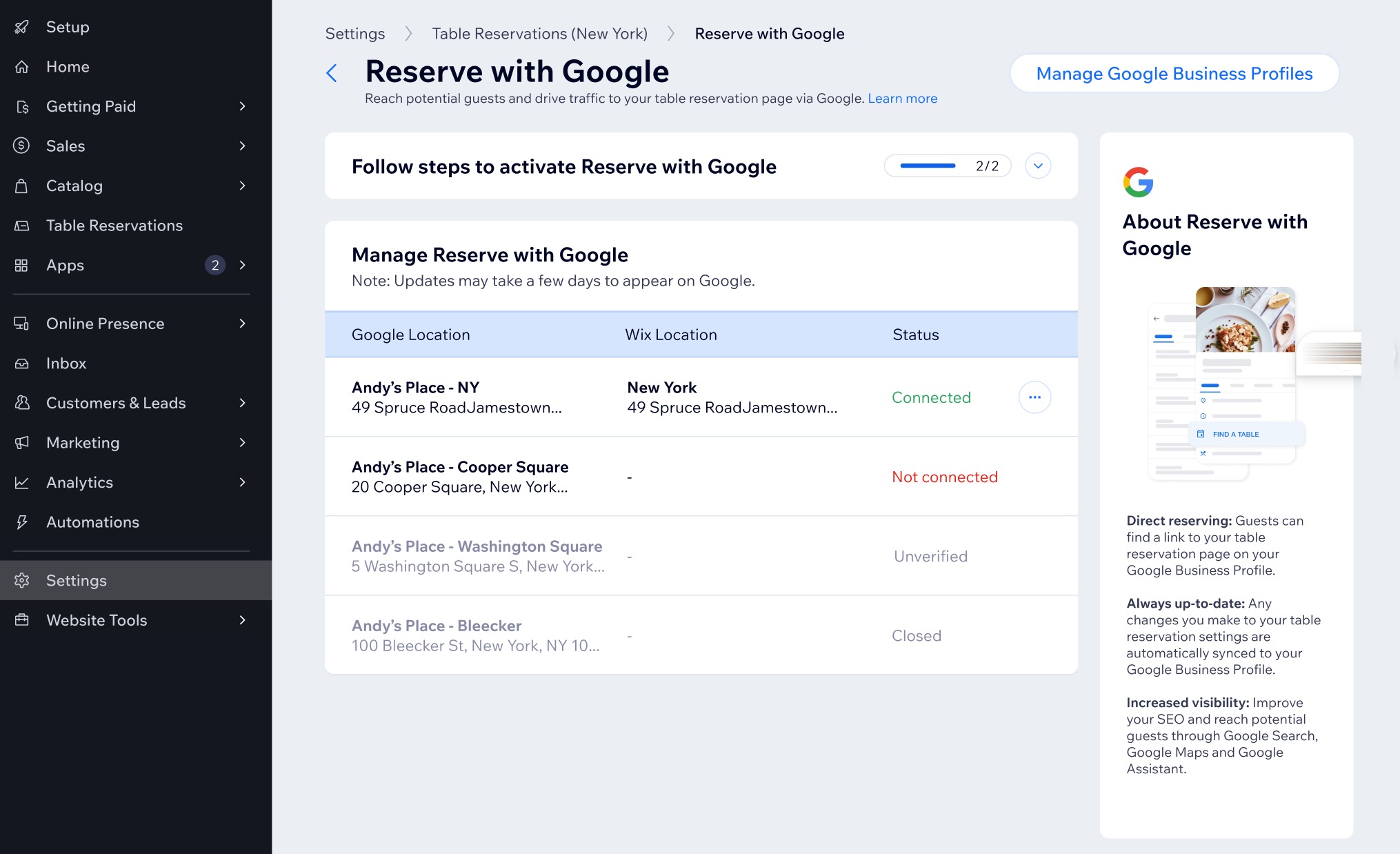Click the Reserve with Google breadcrumb
The image size is (1400, 854).
[x=769, y=34]
